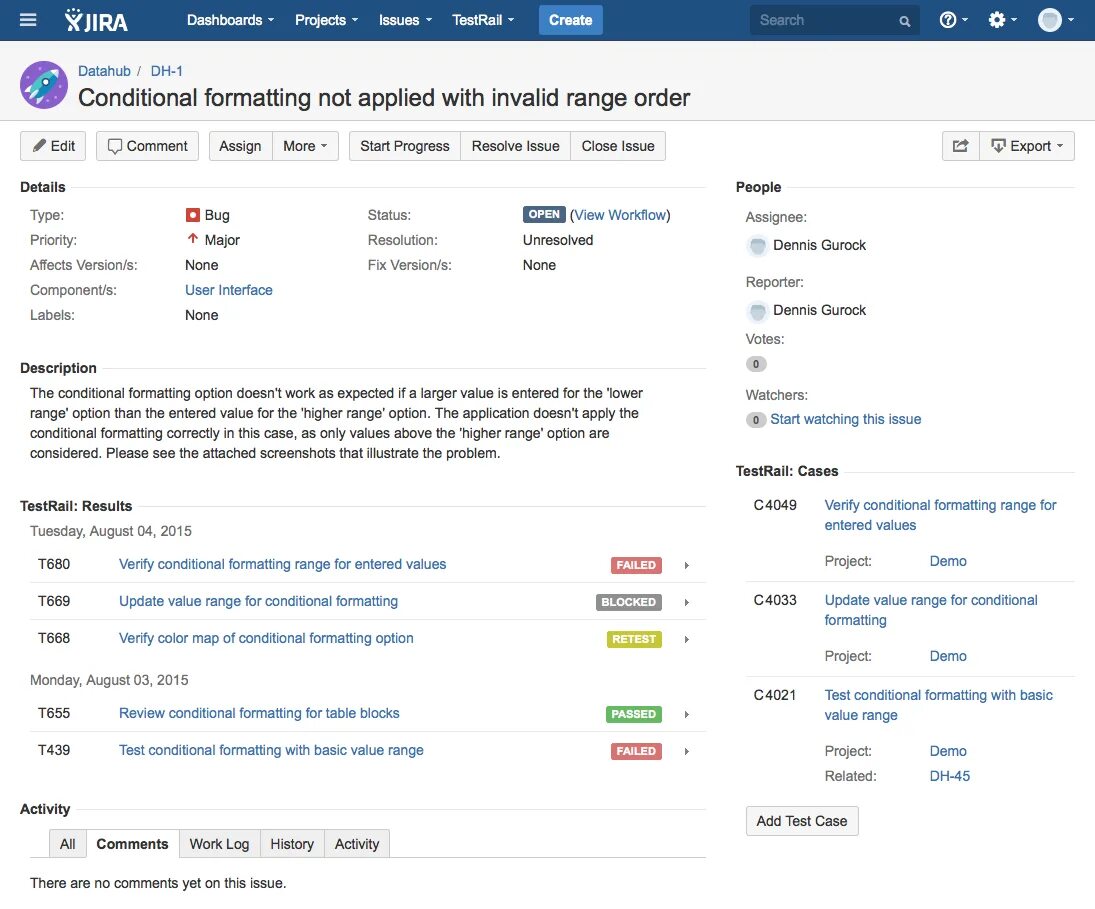
Task: Switch to the Work Log tab
Action: (219, 843)
